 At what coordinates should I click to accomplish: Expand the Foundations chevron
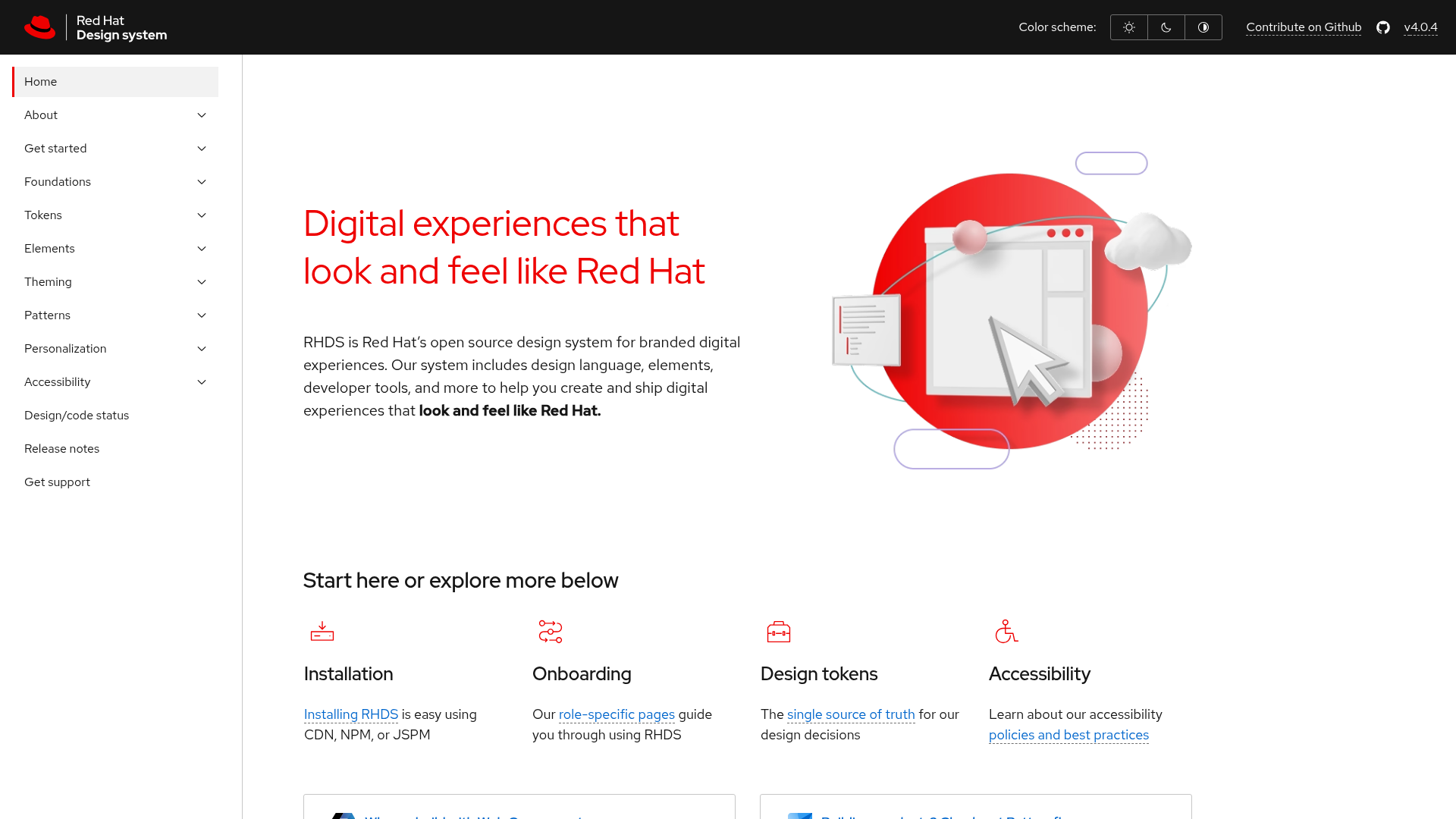click(x=202, y=182)
